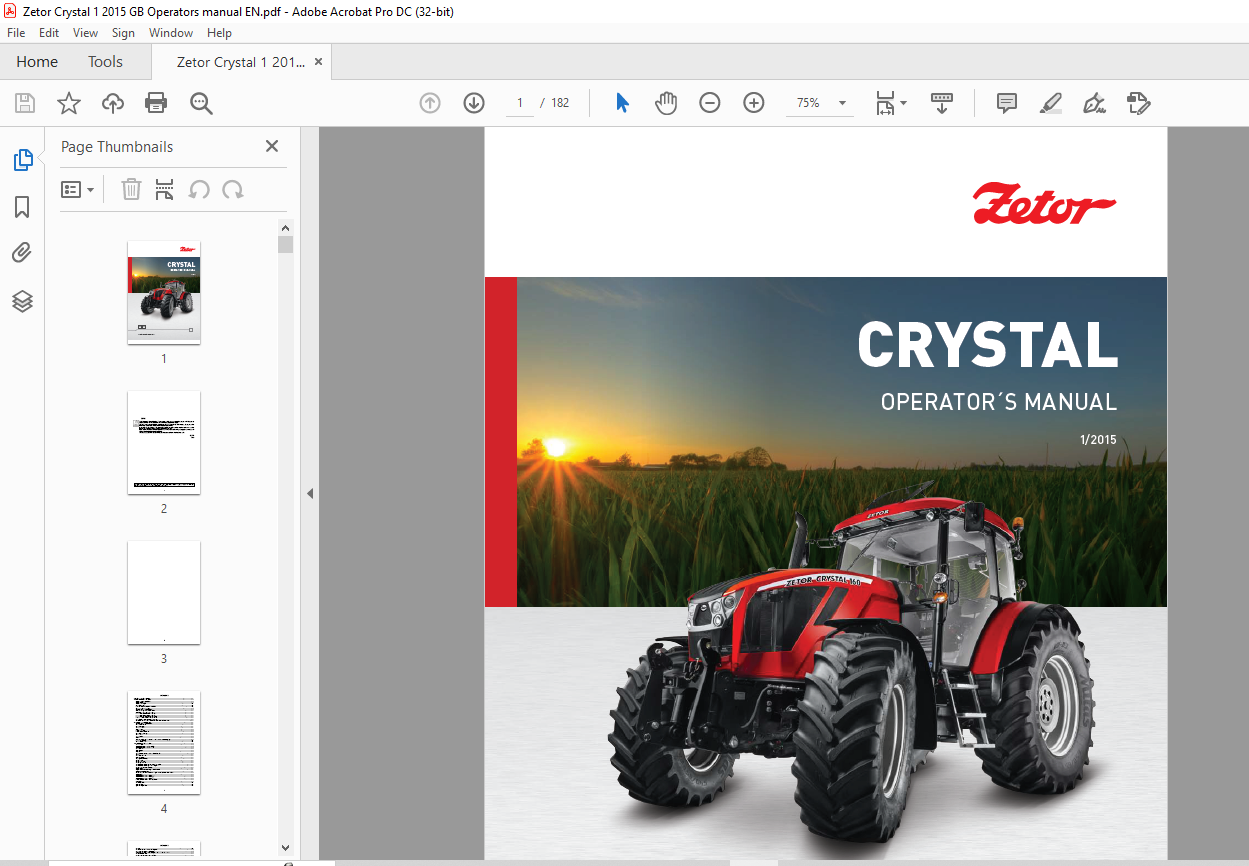Rotate pages clockwise
The width and height of the screenshot is (1249, 866).
click(x=233, y=189)
